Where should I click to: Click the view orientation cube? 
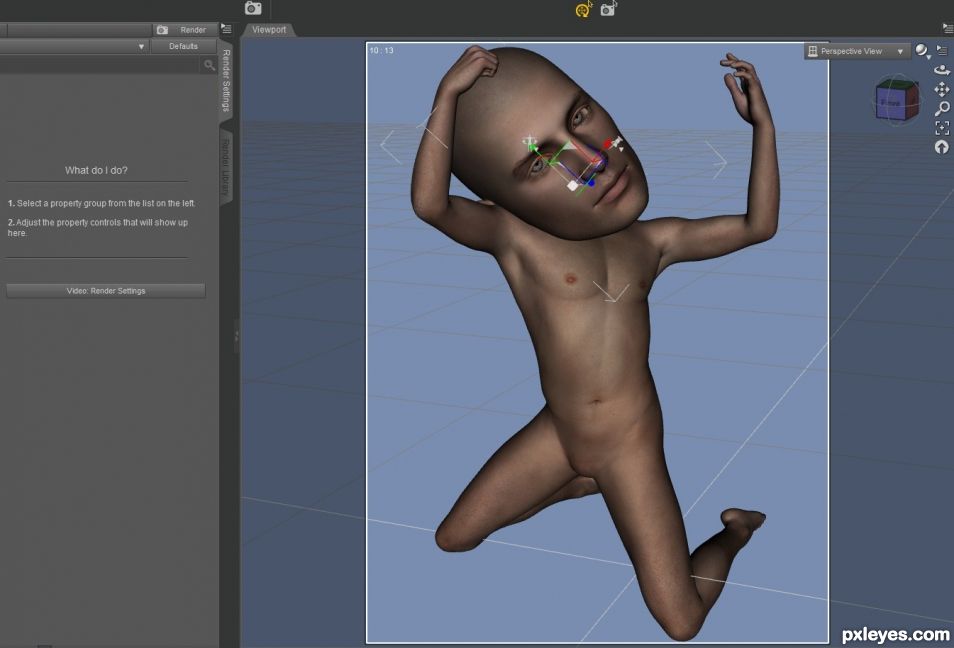click(x=896, y=100)
